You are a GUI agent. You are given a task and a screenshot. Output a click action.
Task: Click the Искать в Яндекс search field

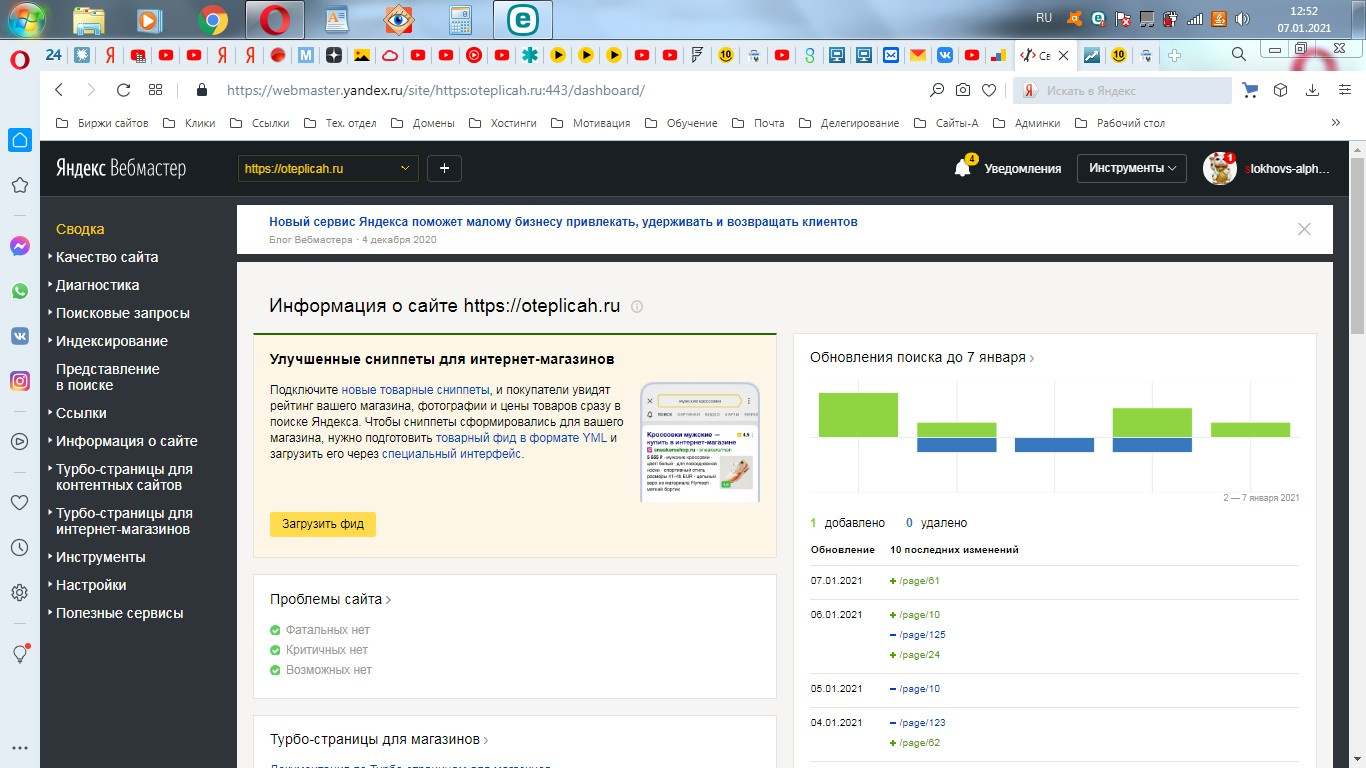tap(1132, 91)
